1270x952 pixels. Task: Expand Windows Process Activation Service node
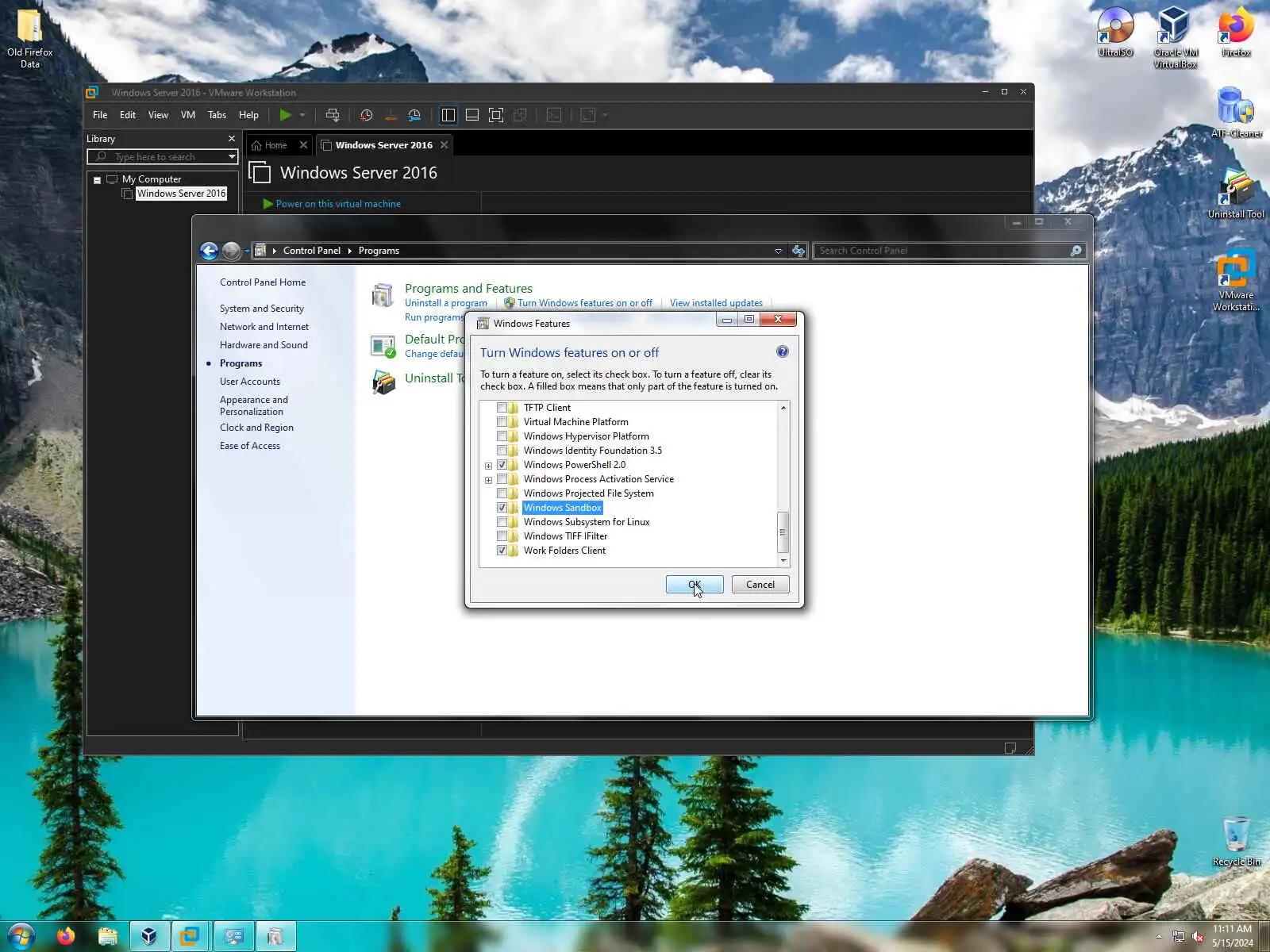pos(488,480)
